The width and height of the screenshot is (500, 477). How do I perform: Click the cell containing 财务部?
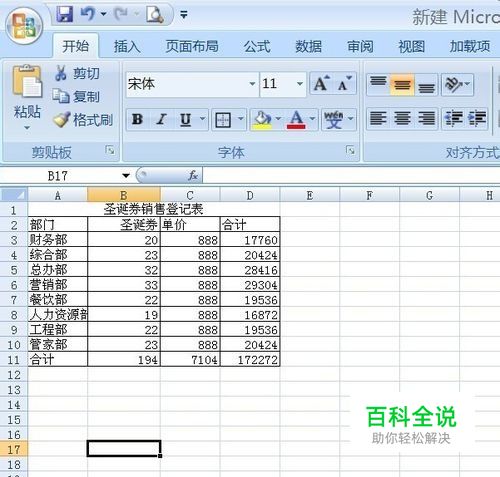point(58,239)
